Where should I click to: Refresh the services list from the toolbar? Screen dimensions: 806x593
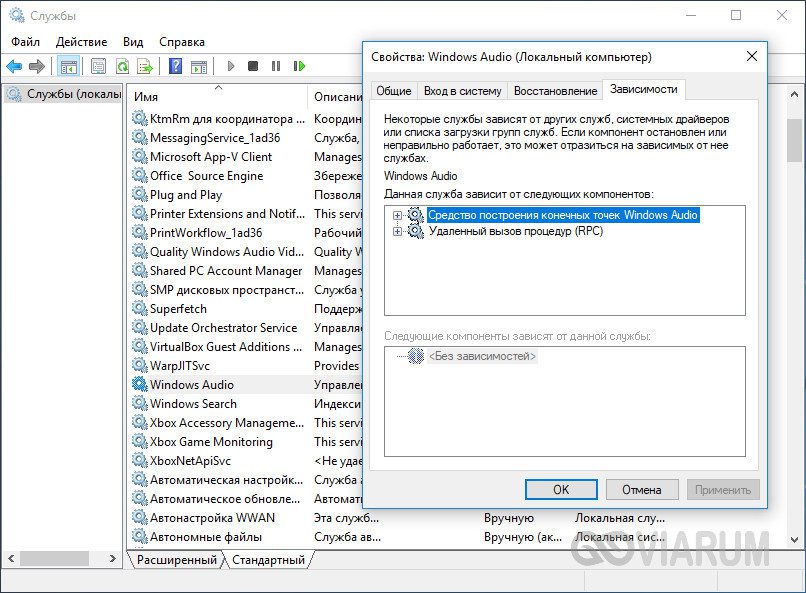click(122, 66)
